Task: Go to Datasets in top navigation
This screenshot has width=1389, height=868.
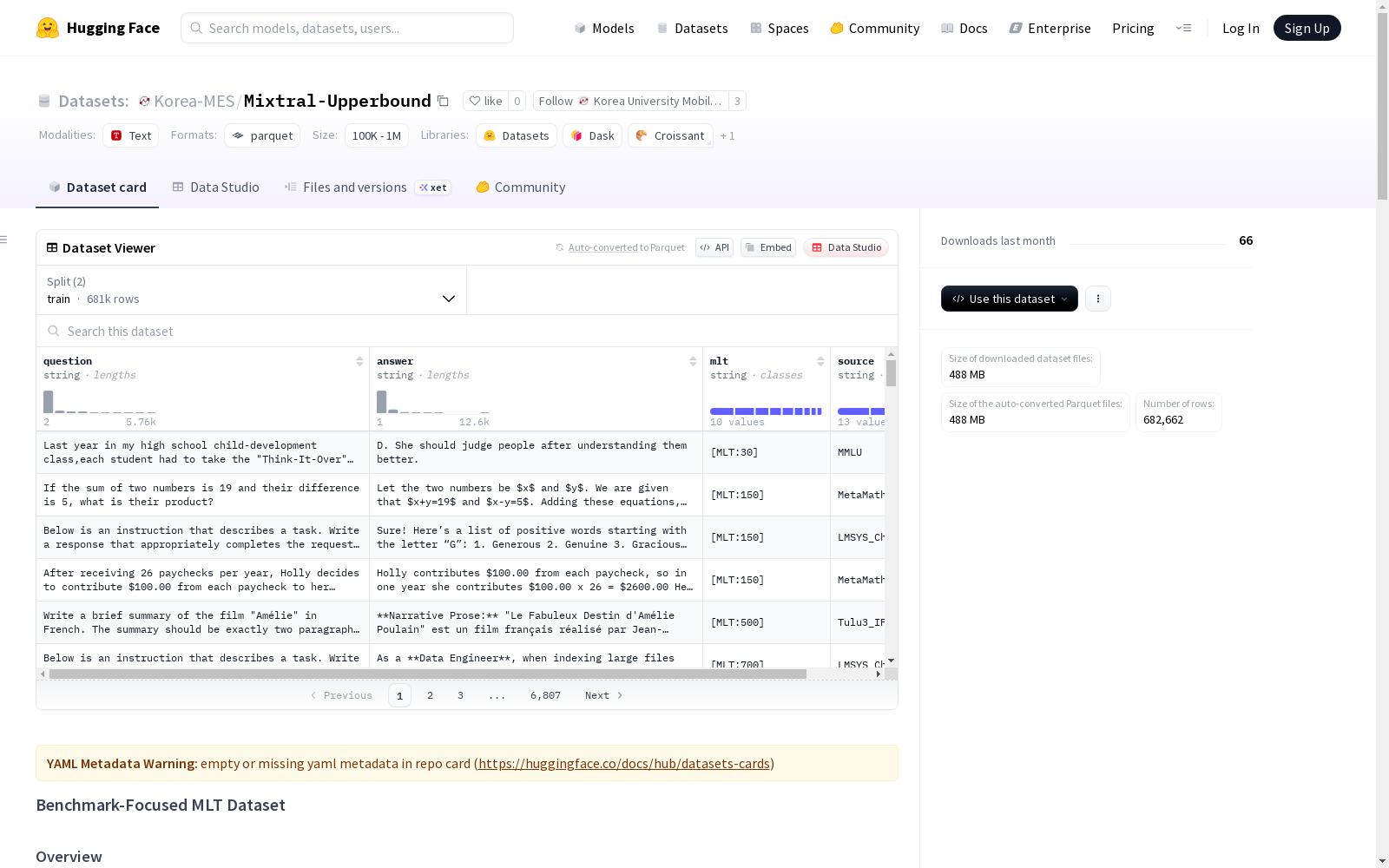Action: [x=692, y=28]
